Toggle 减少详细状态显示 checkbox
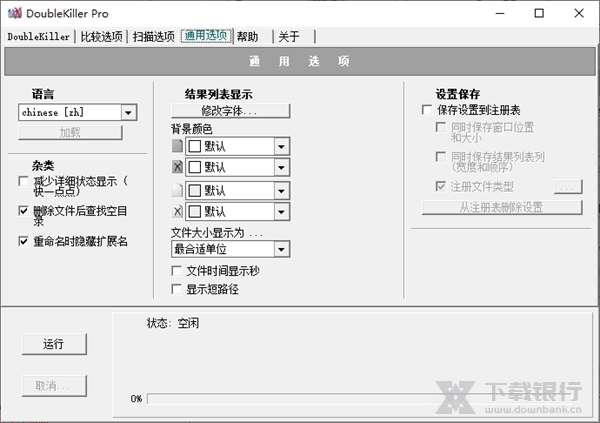 pyautogui.click(x=24, y=181)
